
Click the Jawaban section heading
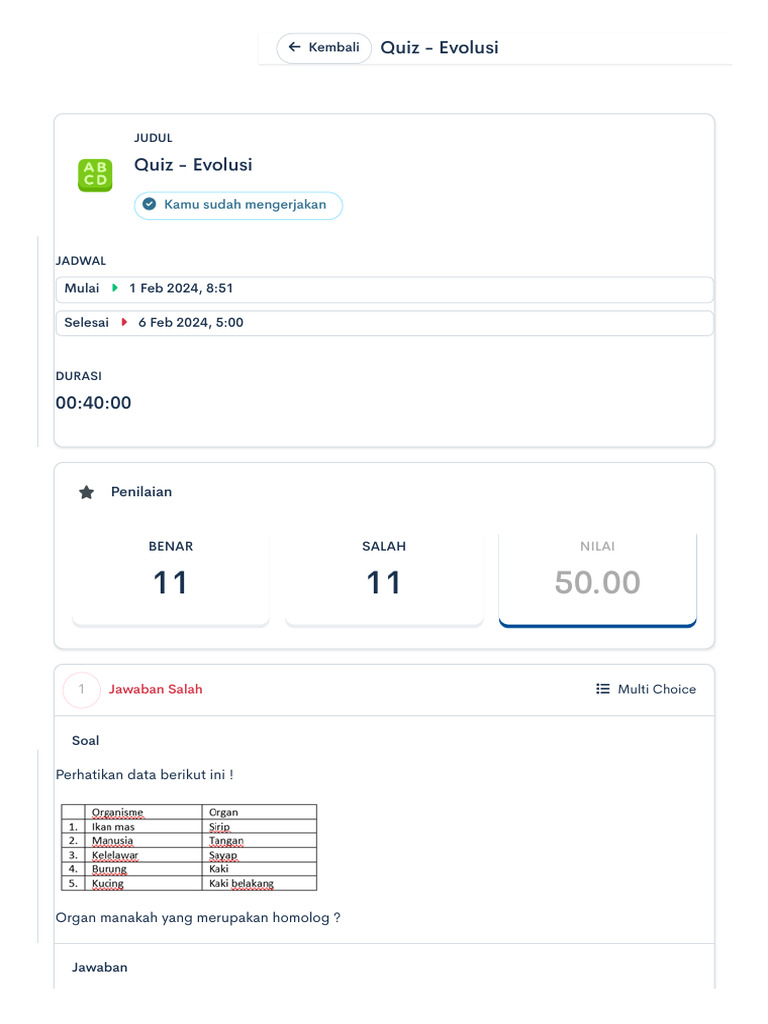(100, 967)
